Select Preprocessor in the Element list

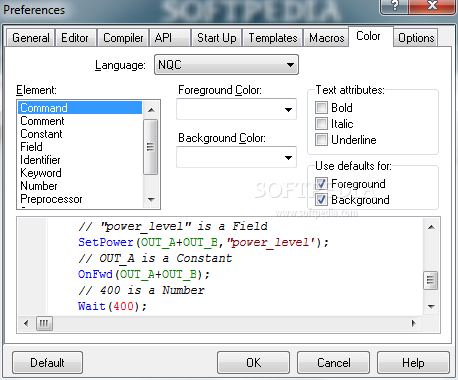pos(80,199)
